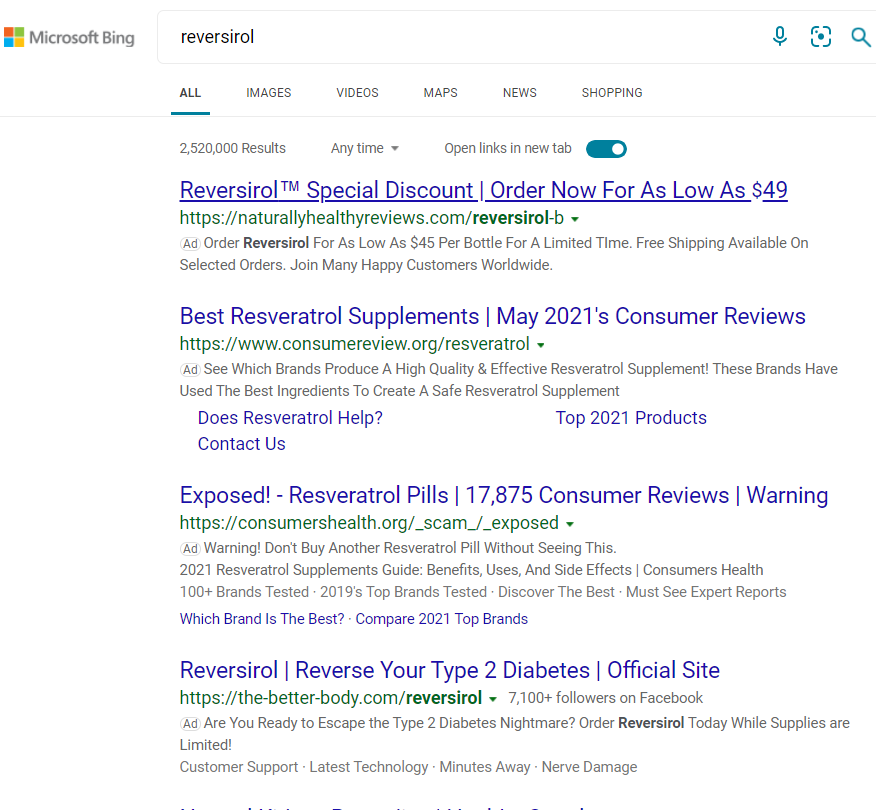Open Contact Us sitelink
The image size is (876, 810).
241,444
